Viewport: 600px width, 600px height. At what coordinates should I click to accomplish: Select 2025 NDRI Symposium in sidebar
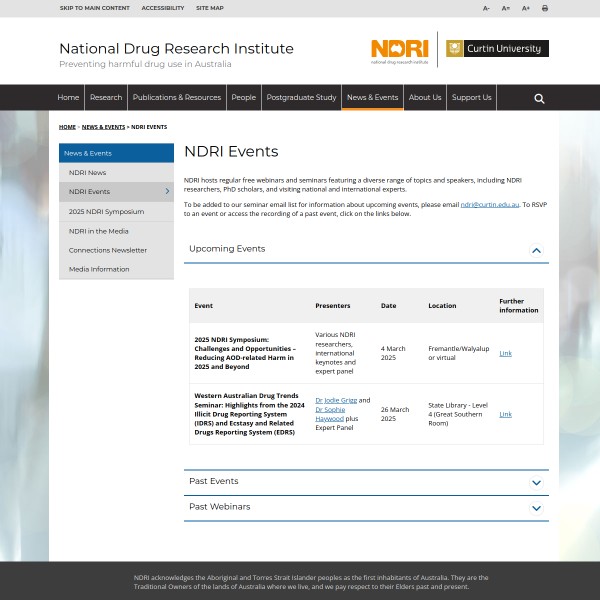[x=106, y=211]
